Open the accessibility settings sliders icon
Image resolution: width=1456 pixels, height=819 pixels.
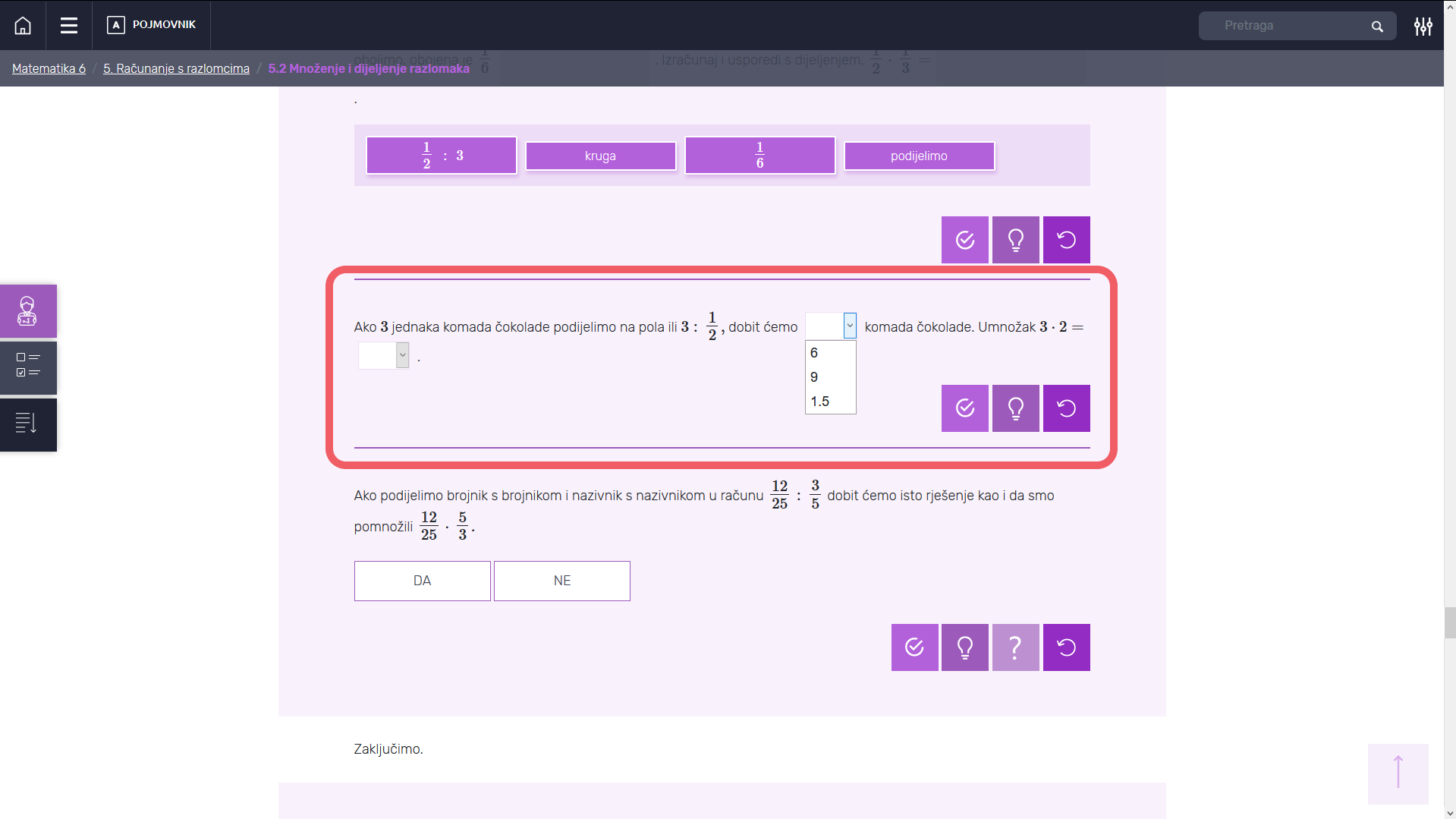1423,26
